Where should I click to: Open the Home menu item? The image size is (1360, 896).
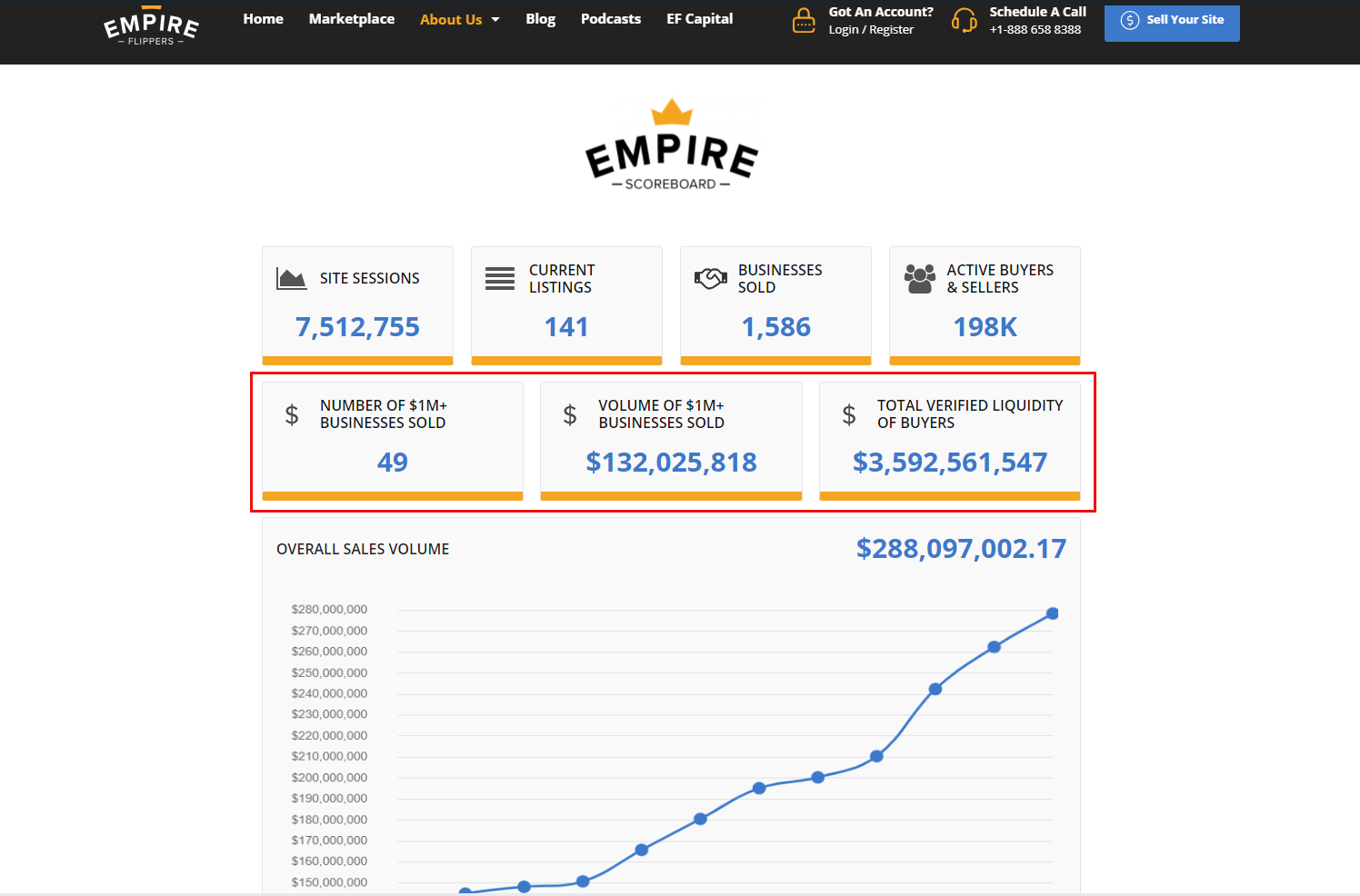point(264,18)
